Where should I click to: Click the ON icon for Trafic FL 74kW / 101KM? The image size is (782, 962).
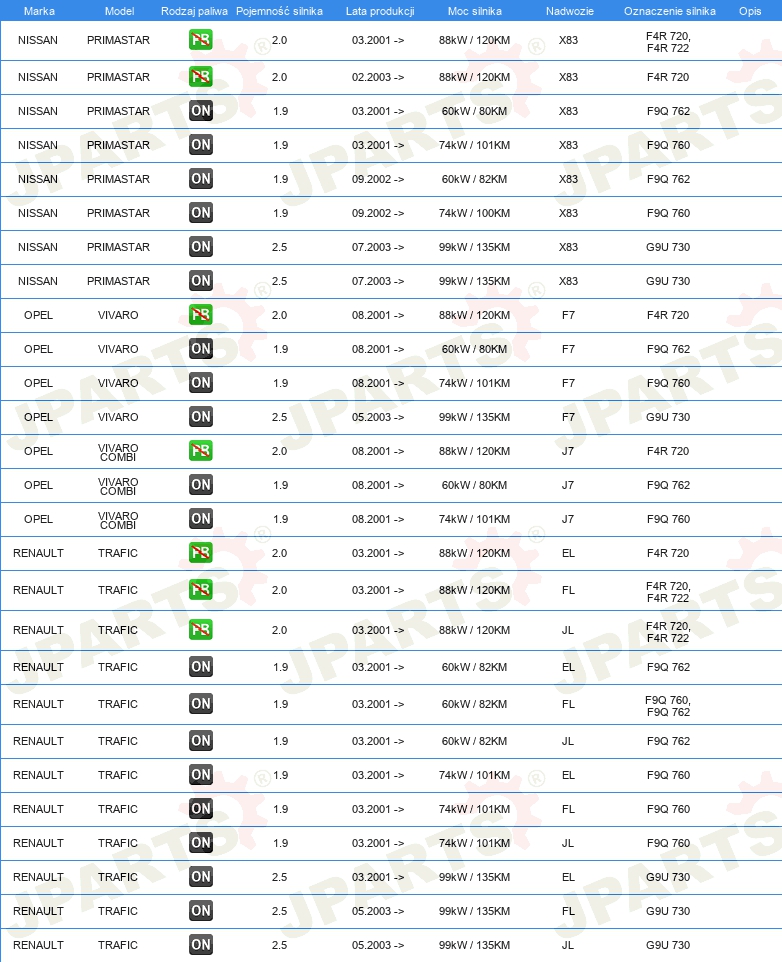click(201, 809)
